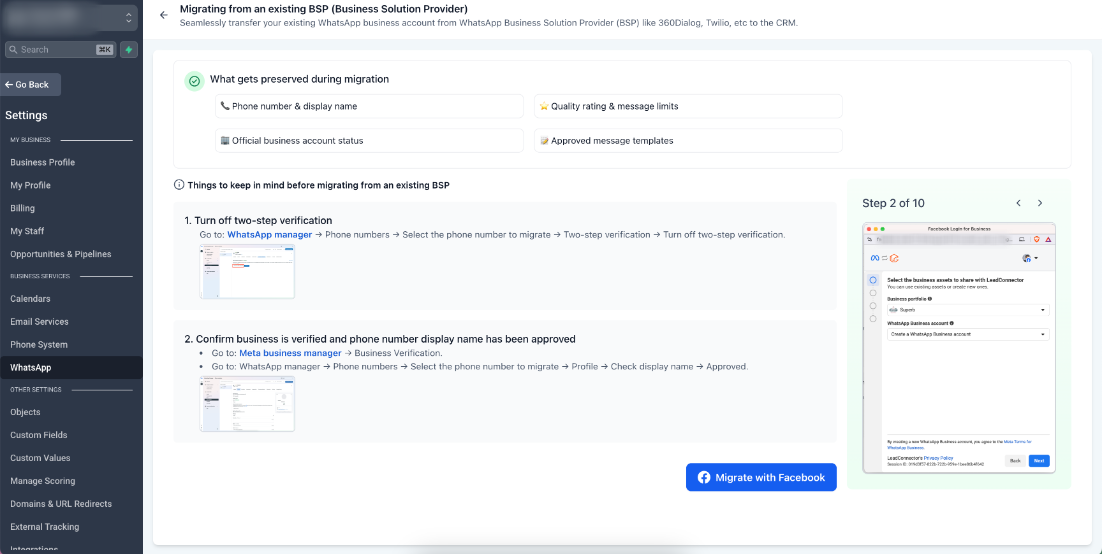Viewport: 1102px width, 554px height.
Task: Open two-step verification screenshot thumbnail
Action: 247,271
